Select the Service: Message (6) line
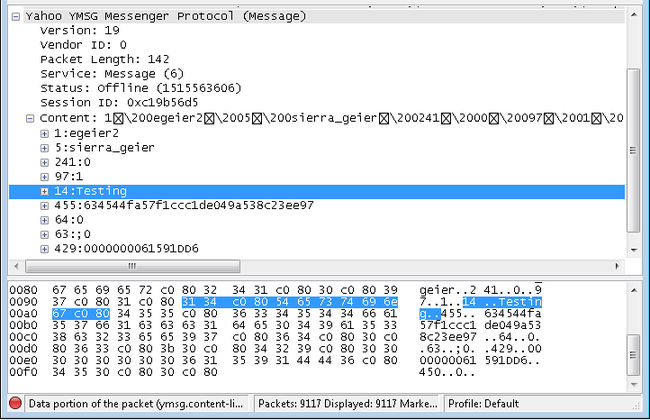The image size is (650, 420). pos(112,74)
